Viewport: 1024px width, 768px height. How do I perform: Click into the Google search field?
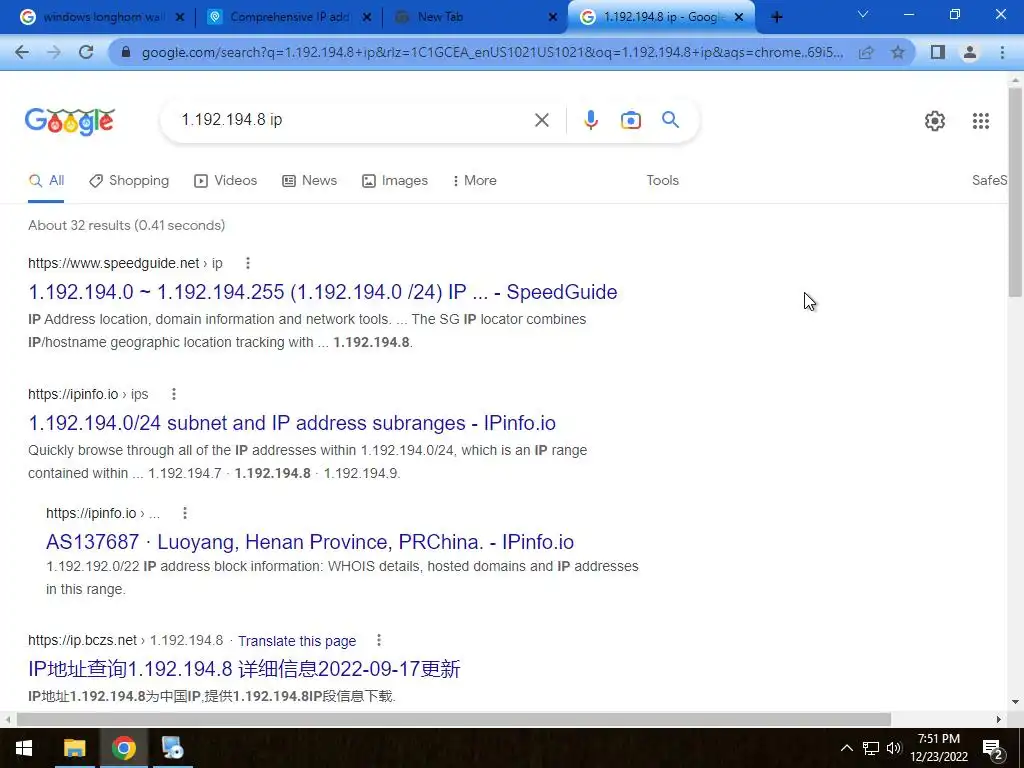pos(353,120)
